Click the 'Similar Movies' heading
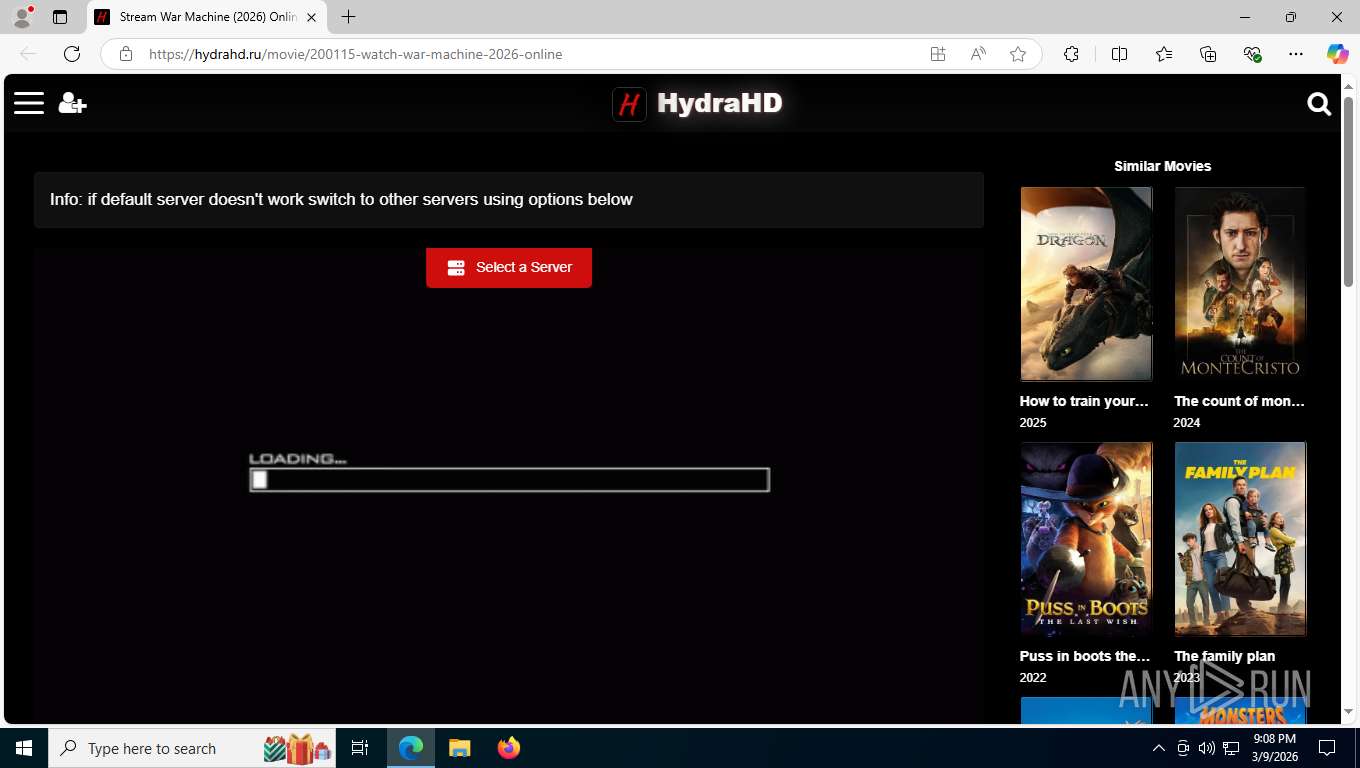The width and height of the screenshot is (1360, 768). click(x=1162, y=166)
